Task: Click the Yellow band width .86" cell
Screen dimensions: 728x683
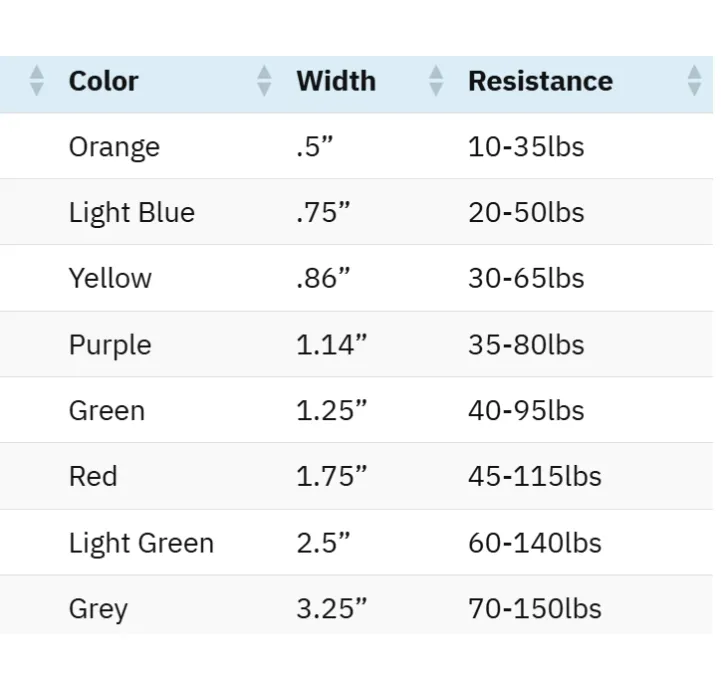Action: point(323,279)
